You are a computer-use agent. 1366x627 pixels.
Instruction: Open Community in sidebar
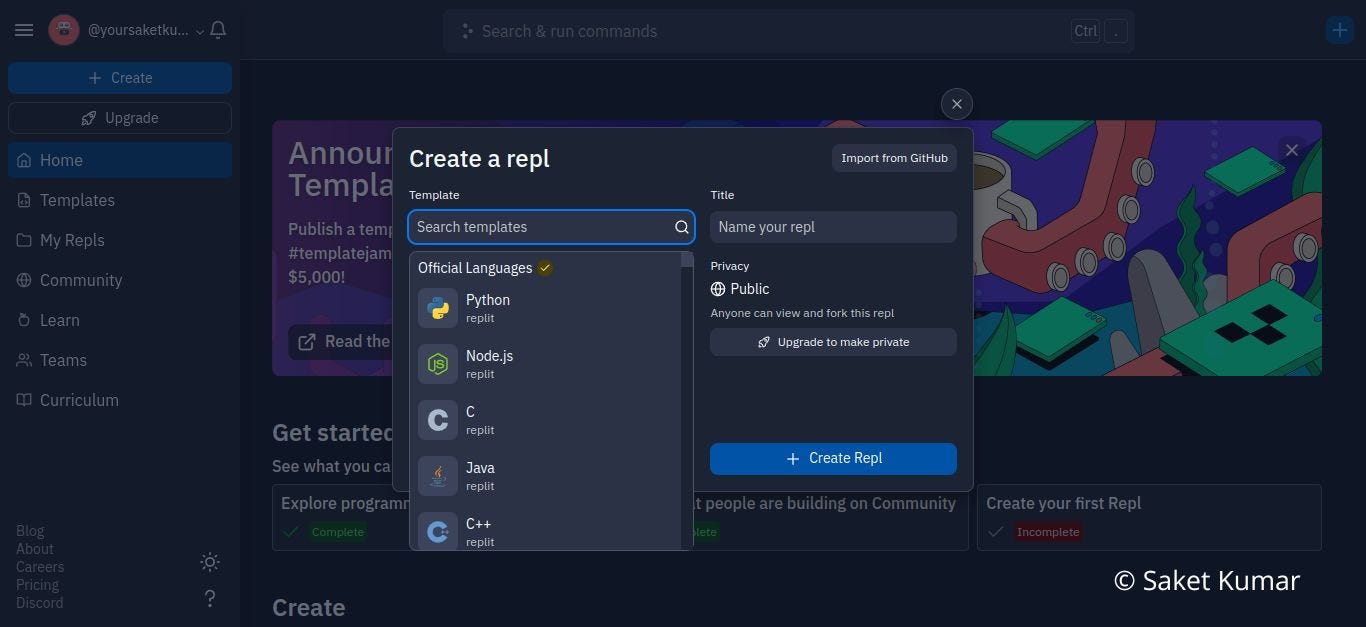(x=120, y=280)
